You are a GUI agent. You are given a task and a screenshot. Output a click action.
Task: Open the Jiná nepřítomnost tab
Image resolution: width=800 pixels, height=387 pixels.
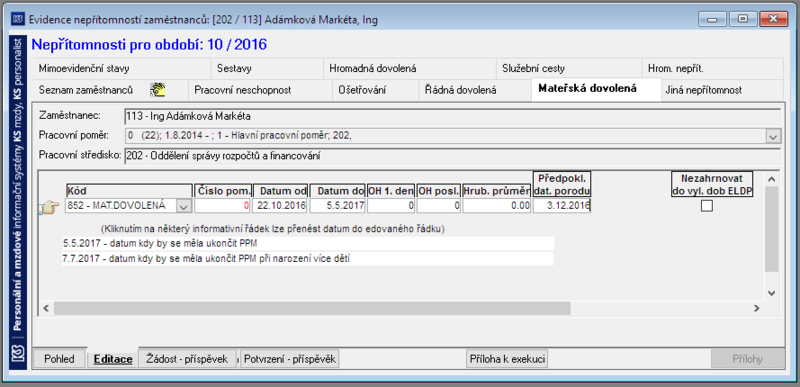pos(722,90)
